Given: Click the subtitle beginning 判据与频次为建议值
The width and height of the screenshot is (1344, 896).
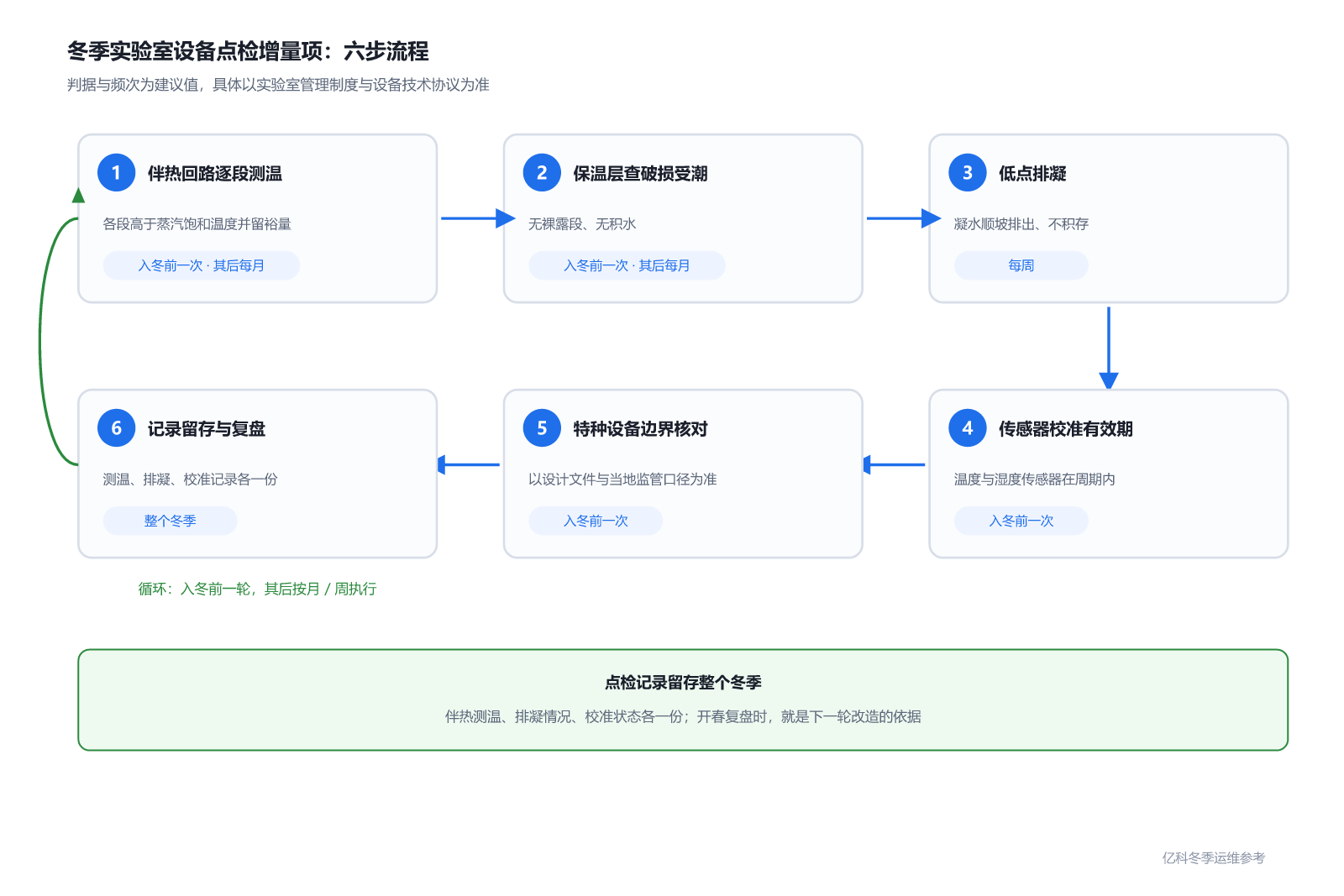Looking at the screenshot, I should 278,85.
